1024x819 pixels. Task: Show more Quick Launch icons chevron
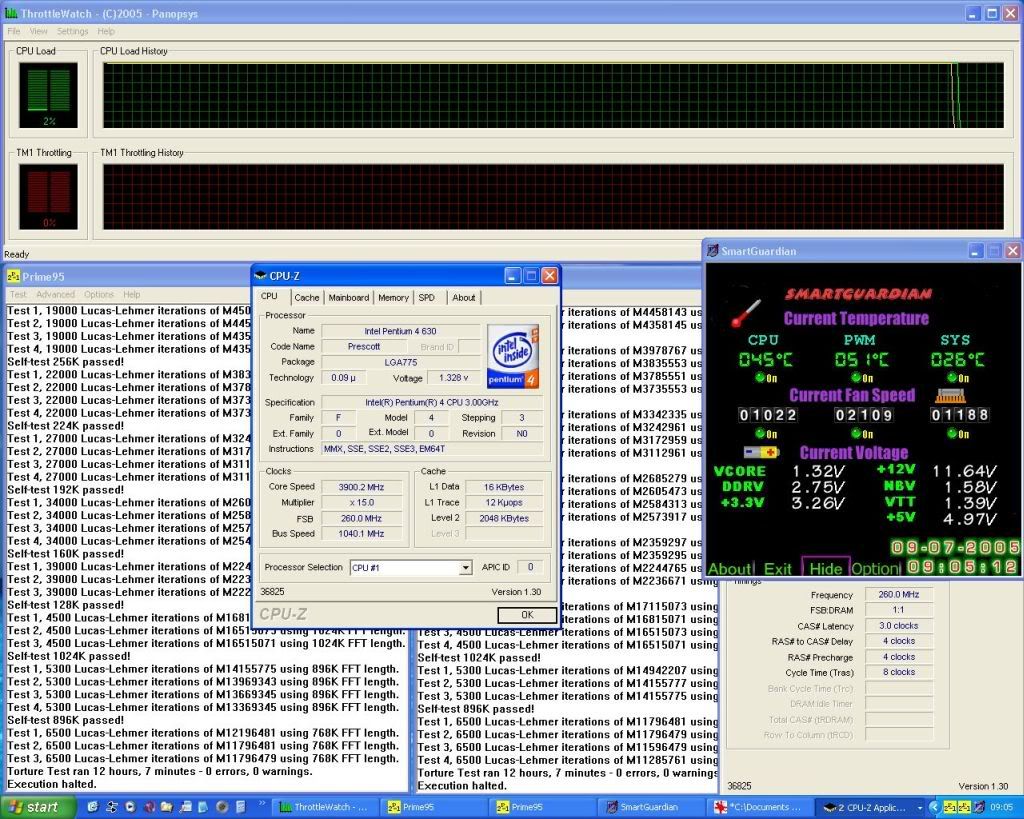pyautogui.click(x=263, y=803)
